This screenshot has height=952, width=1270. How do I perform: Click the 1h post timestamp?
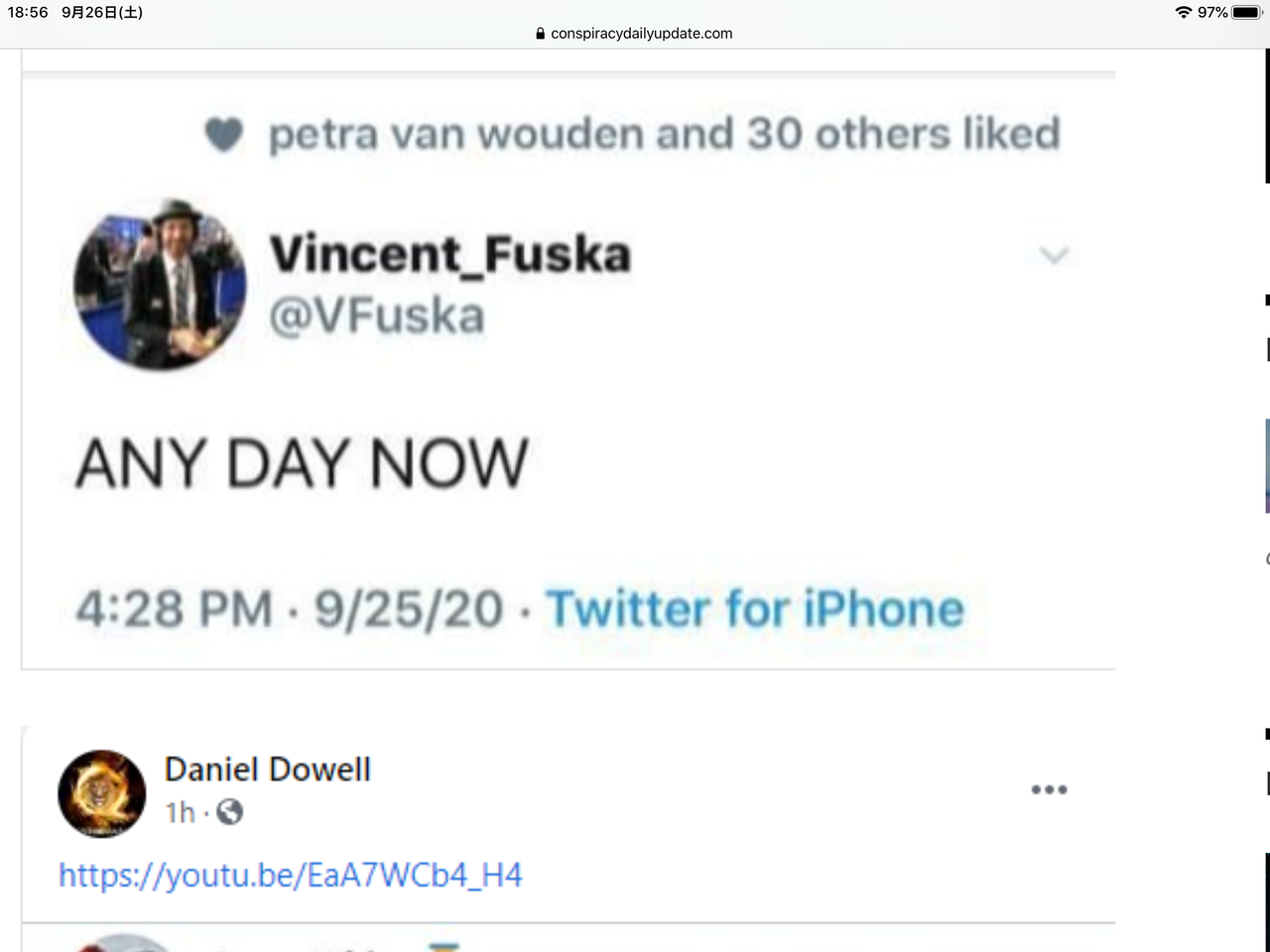tap(180, 812)
